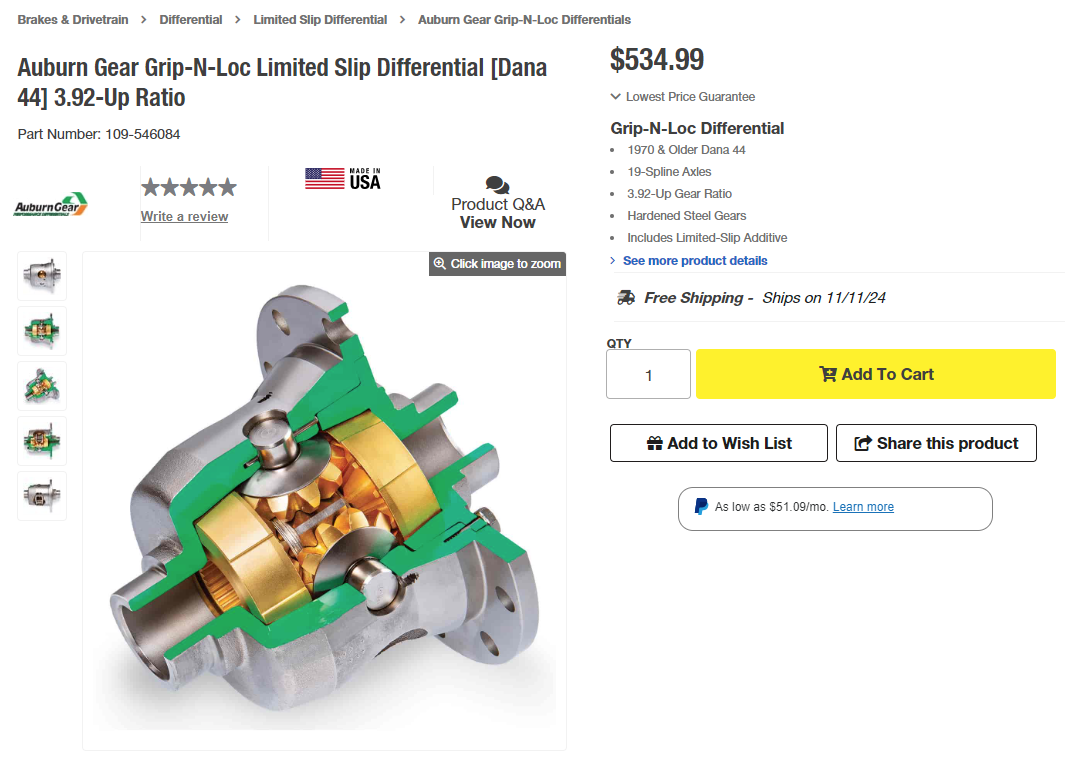1076x760 pixels.
Task: Click the Add to Cart shopping cart icon
Action: (x=828, y=373)
